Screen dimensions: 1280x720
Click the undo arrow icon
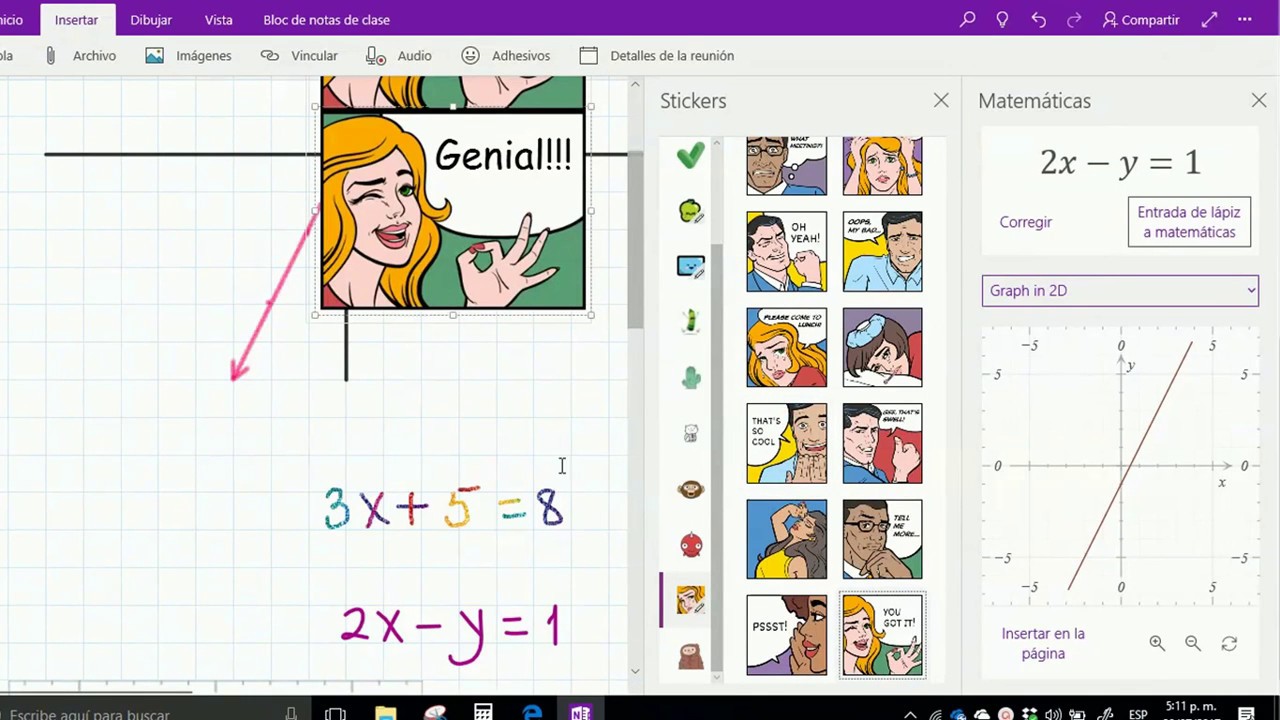coord(1038,20)
